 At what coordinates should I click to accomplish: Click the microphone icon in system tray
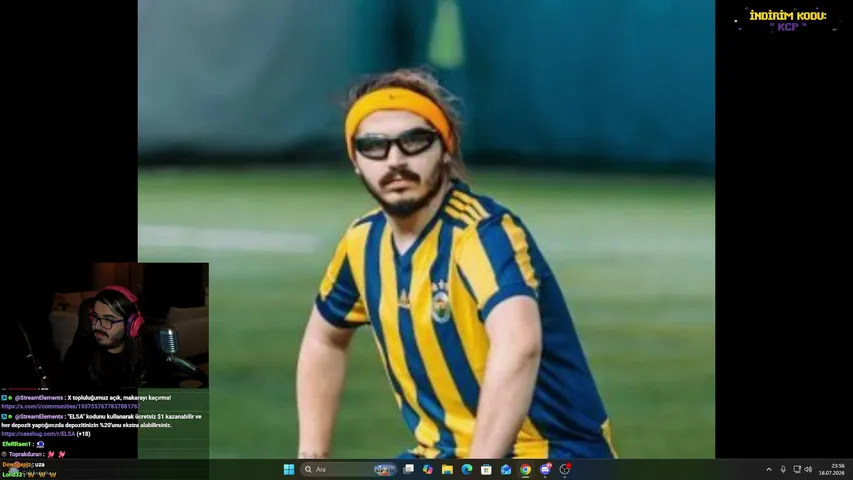tap(783, 469)
